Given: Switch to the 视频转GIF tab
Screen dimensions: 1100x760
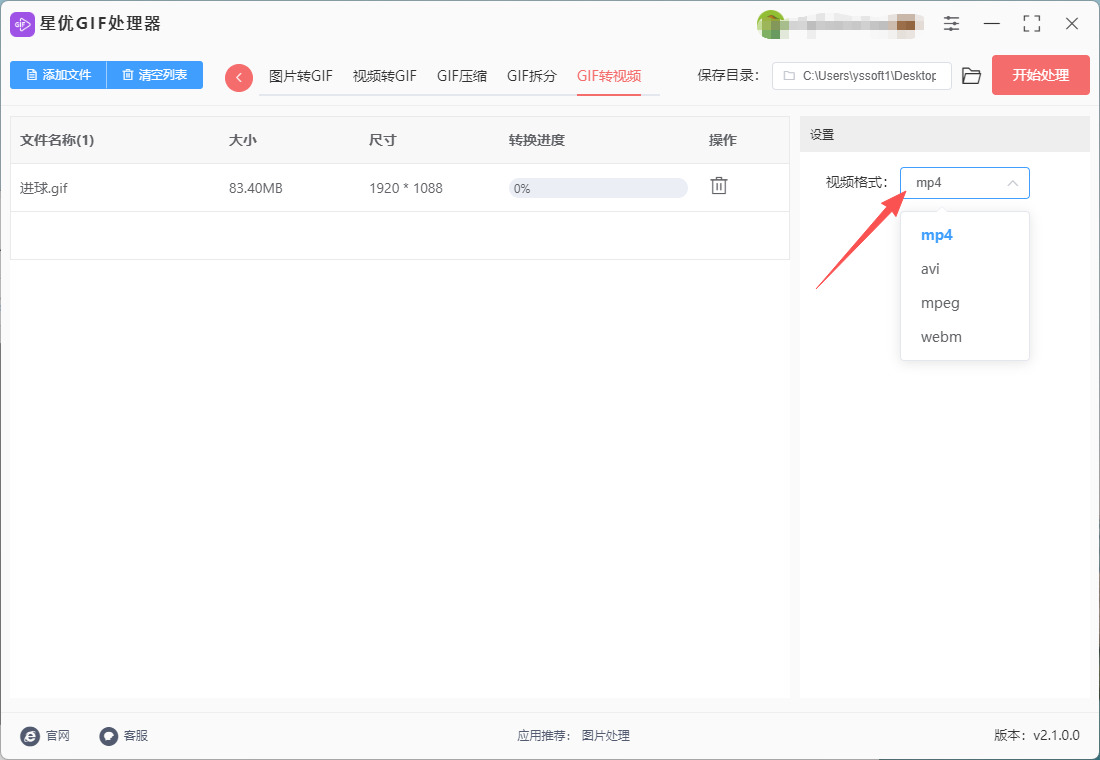Looking at the screenshot, I should coord(384,76).
